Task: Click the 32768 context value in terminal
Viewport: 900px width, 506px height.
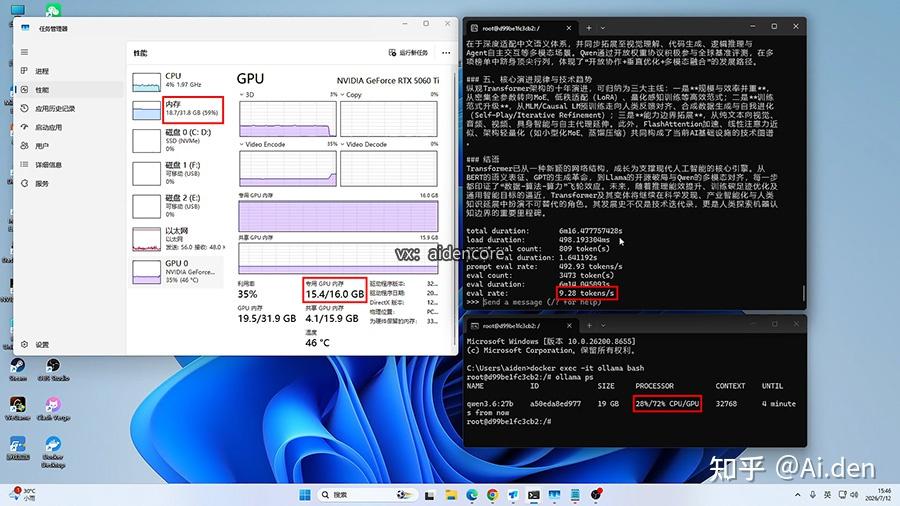Action: click(726, 404)
